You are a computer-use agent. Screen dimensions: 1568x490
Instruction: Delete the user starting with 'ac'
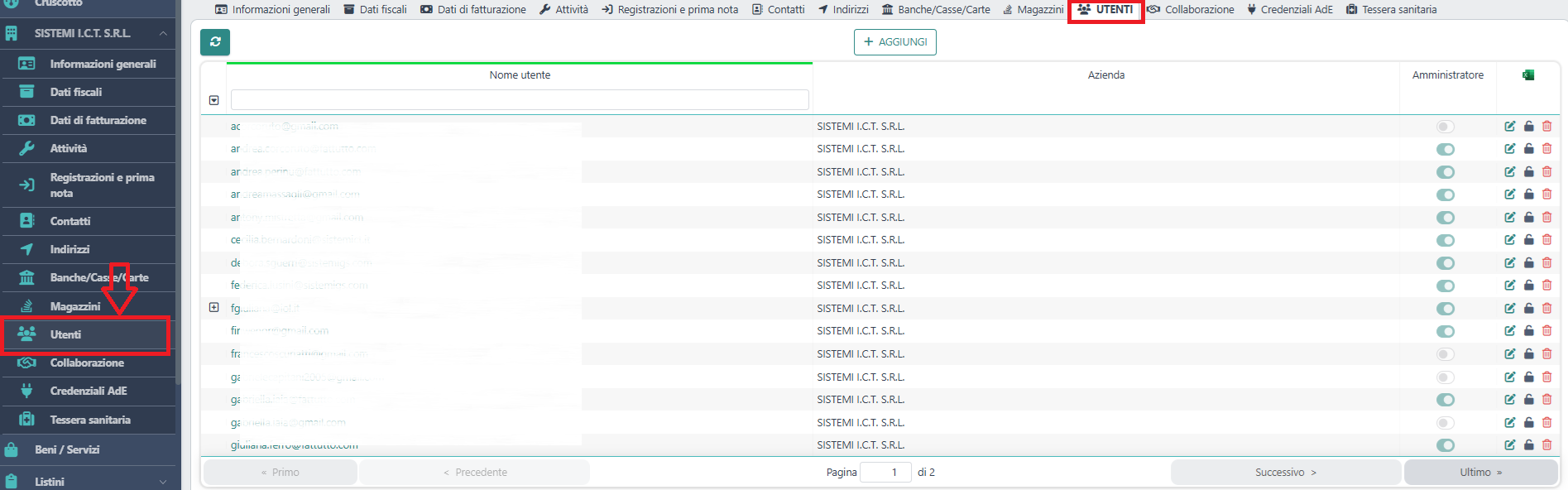coord(1547,127)
